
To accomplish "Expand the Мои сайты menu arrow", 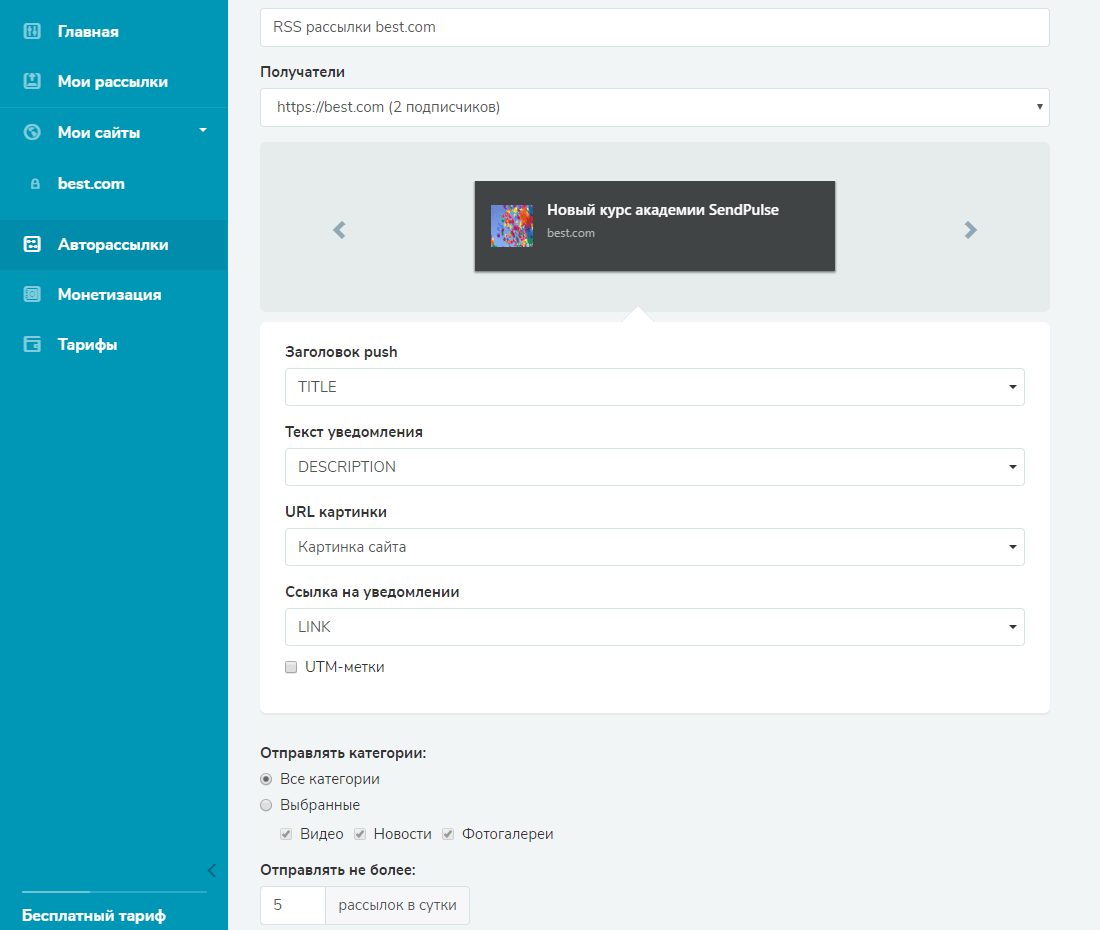I will pos(203,130).
